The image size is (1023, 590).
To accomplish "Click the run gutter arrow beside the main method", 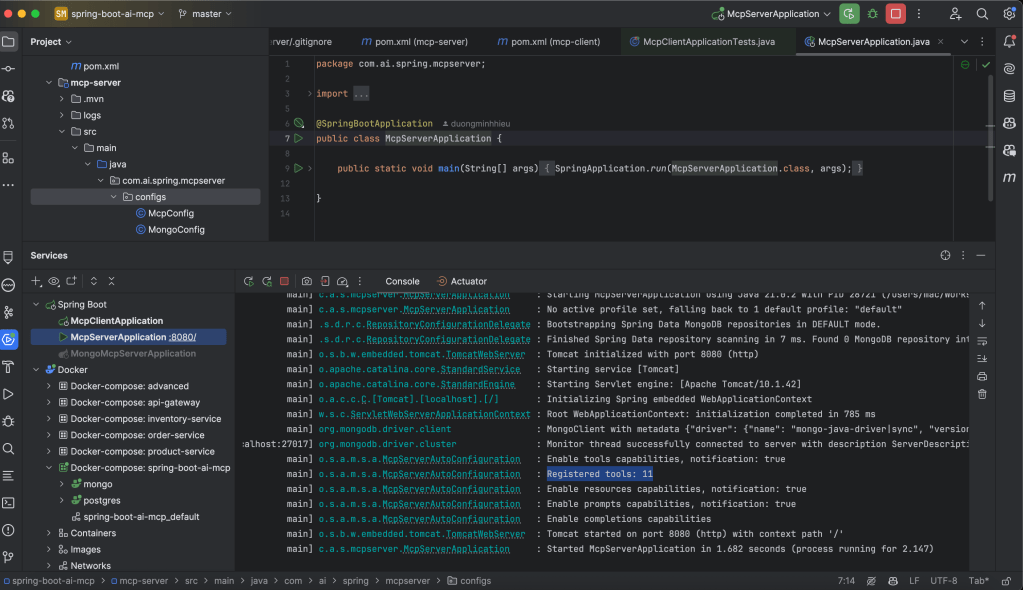I will [x=298, y=169].
